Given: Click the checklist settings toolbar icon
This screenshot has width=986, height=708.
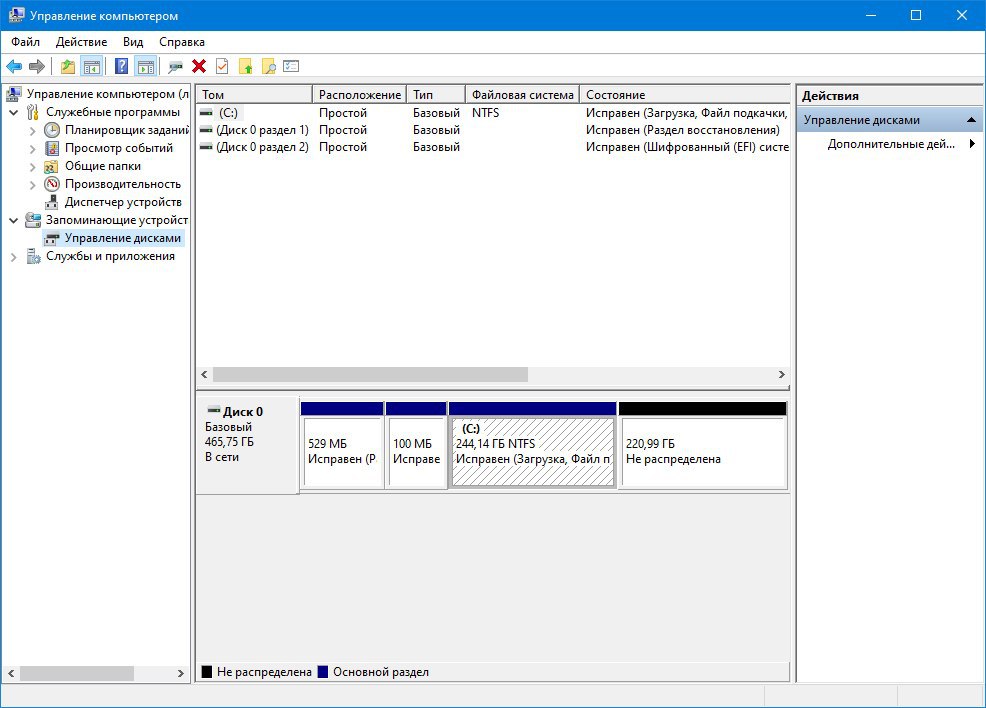Looking at the screenshot, I should click(x=291, y=66).
